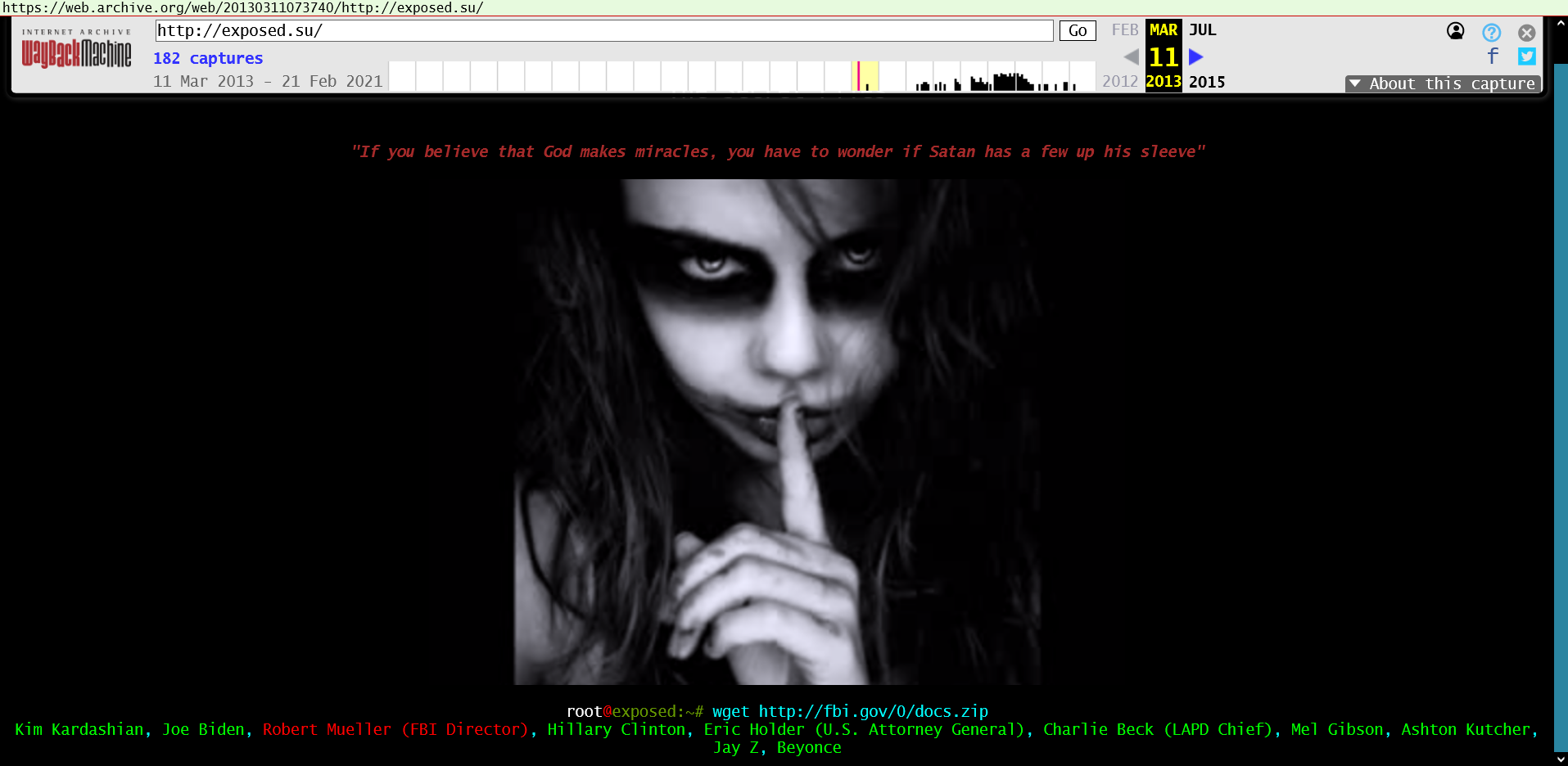Click the woman's shushing photo
This screenshot has height=766, width=1568.
tap(777, 431)
